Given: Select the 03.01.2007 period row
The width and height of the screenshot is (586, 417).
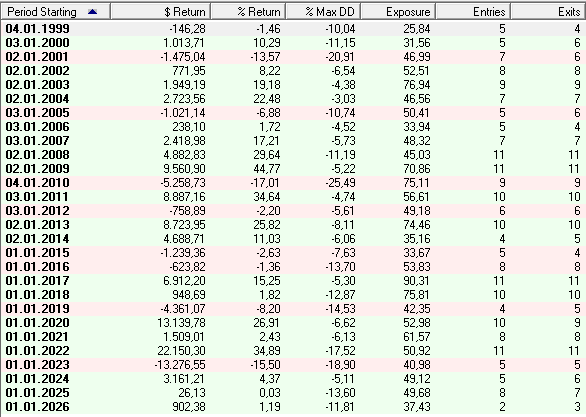Looking at the screenshot, I should click(x=293, y=141).
